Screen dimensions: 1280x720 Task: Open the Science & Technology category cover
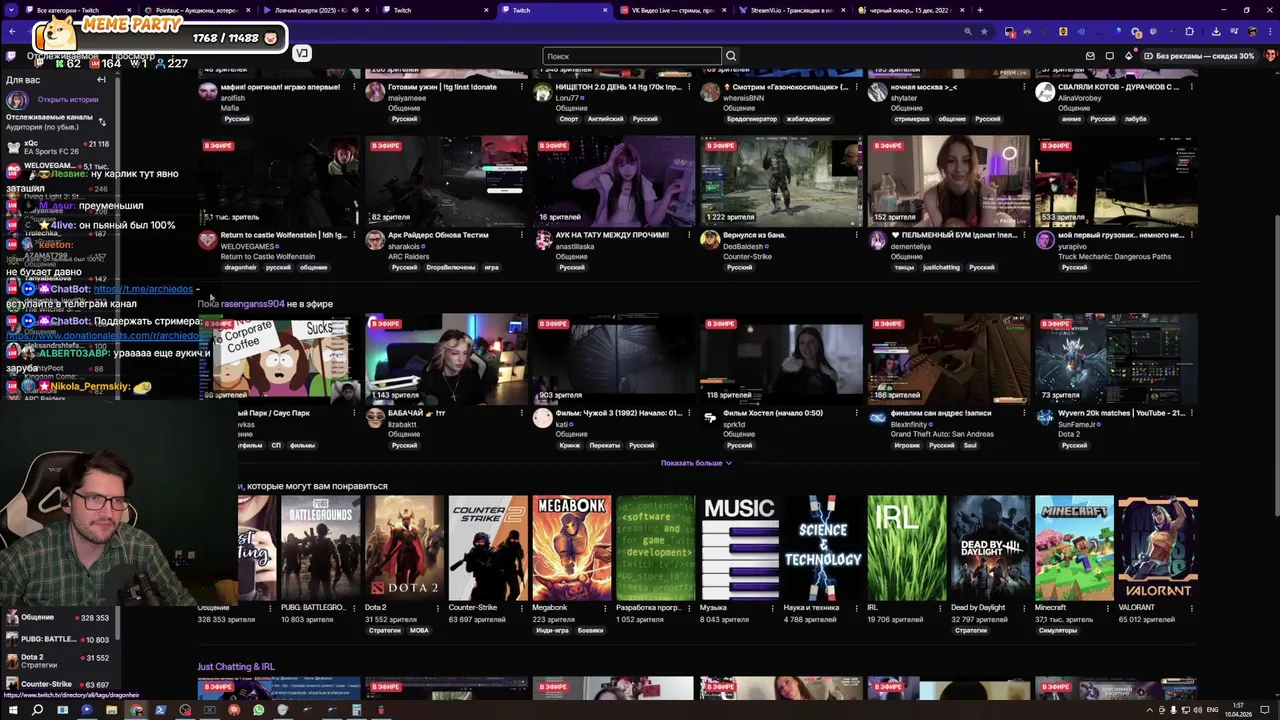coord(823,547)
